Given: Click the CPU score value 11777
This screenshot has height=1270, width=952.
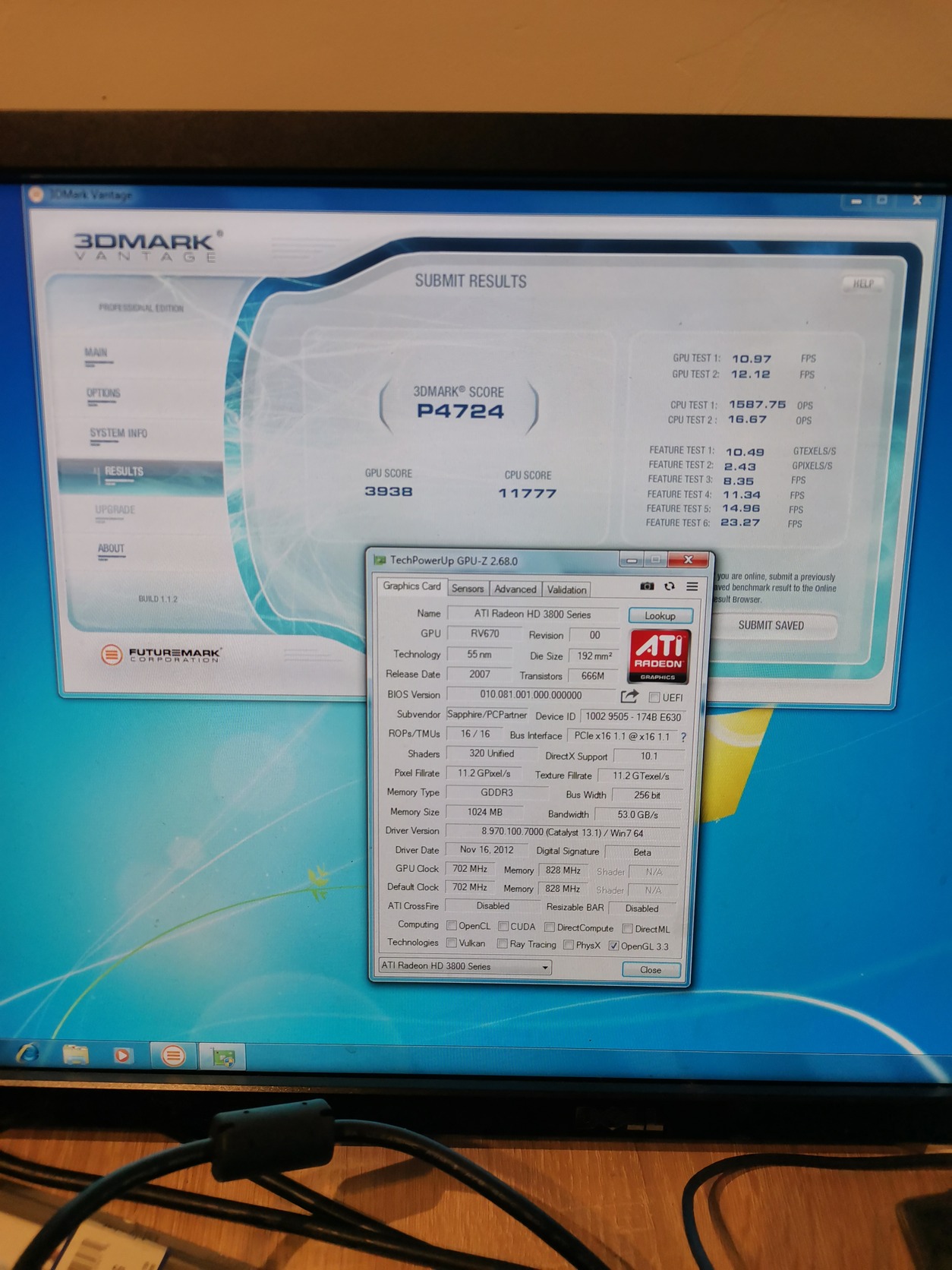Looking at the screenshot, I should pyautogui.click(x=528, y=494).
